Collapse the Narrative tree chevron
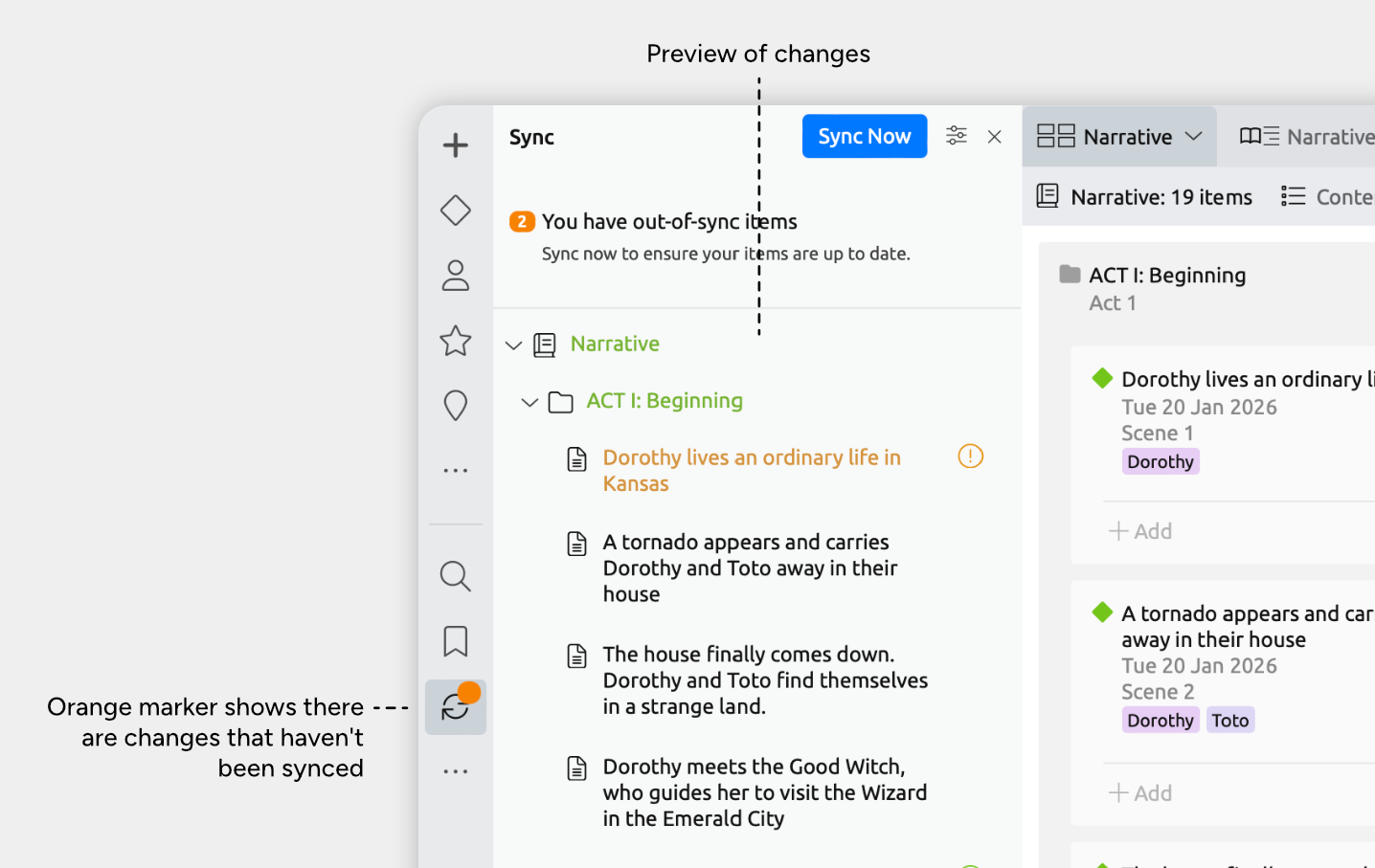The width and height of the screenshot is (1375, 868). click(514, 345)
